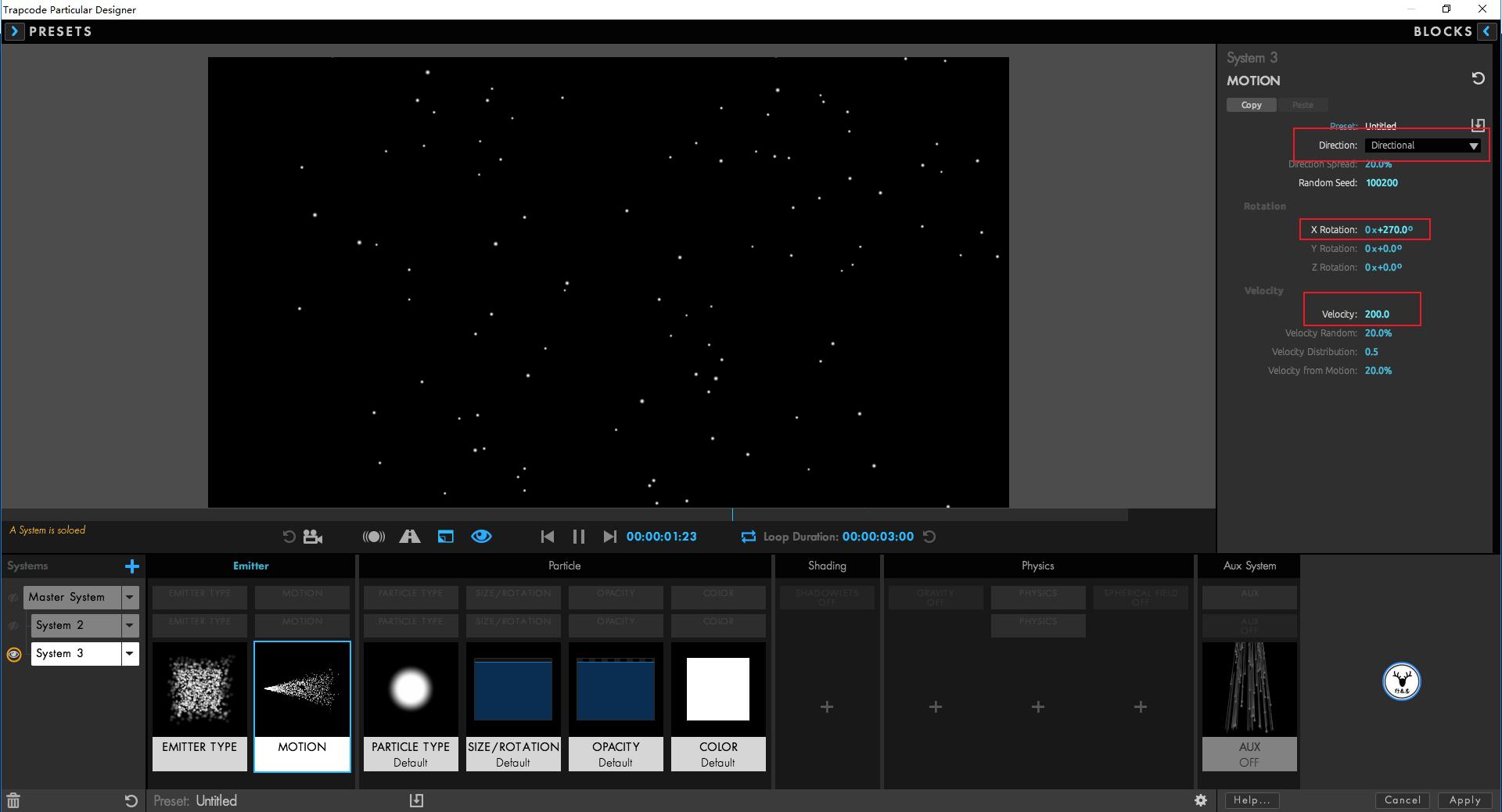This screenshot has width=1502, height=812.
Task: Toggle Master System visibility
Action: 13,598
